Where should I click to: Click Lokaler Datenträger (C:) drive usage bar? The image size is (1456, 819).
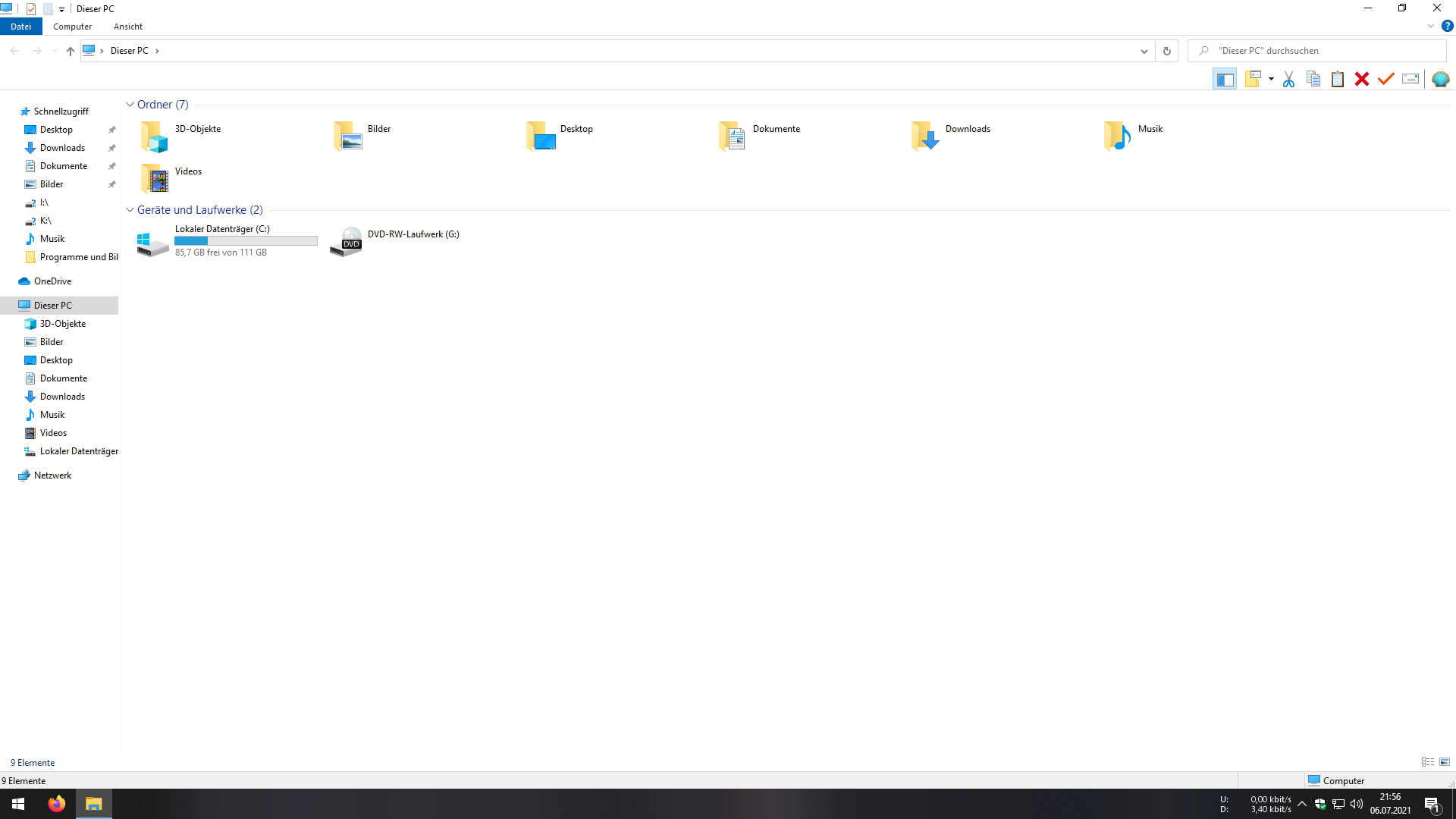pyautogui.click(x=246, y=241)
